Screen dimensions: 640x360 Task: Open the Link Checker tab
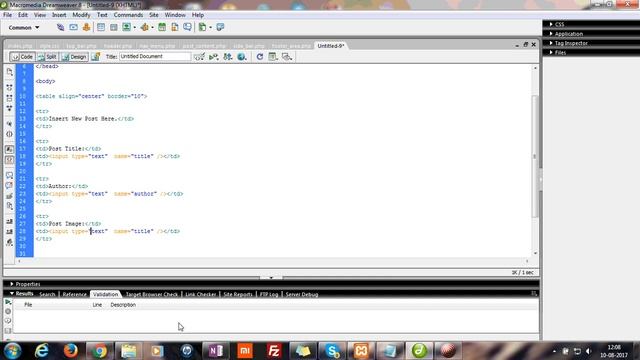click(200, 294)
